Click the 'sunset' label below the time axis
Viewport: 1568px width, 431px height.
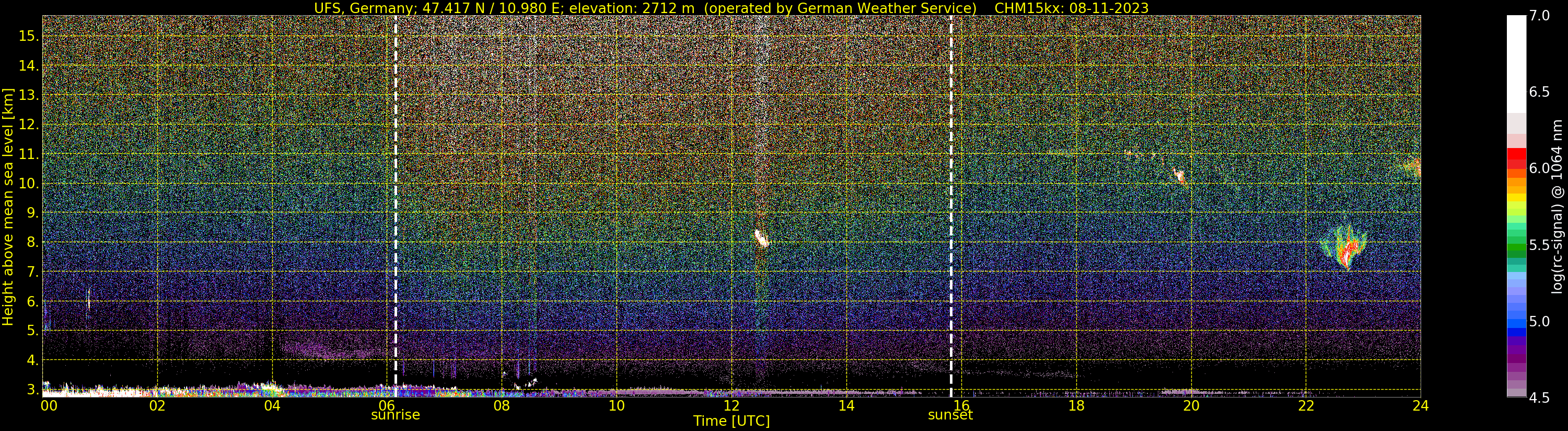pos(950,415)
